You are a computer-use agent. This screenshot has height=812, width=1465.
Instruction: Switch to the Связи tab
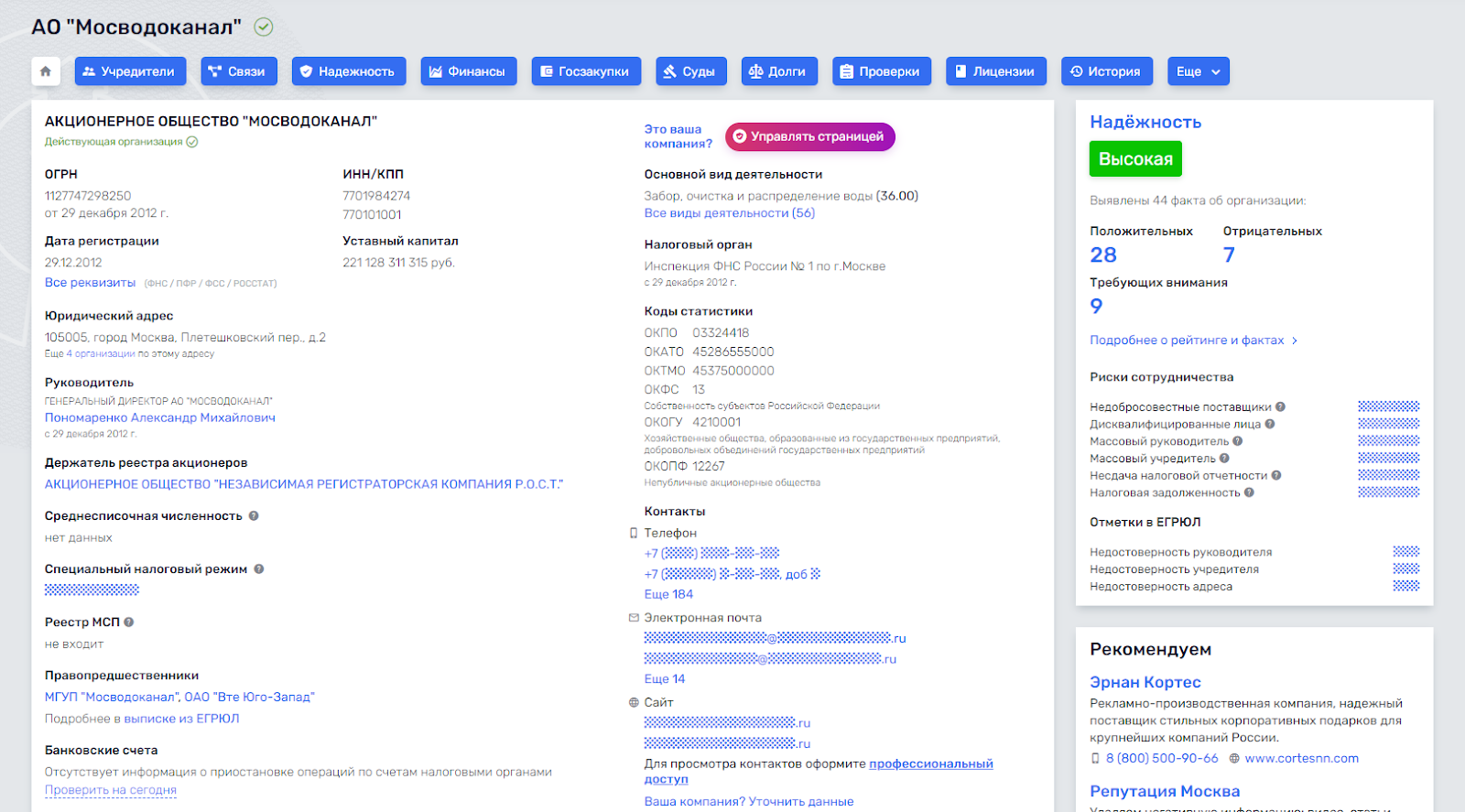click(x=239, y=71)
